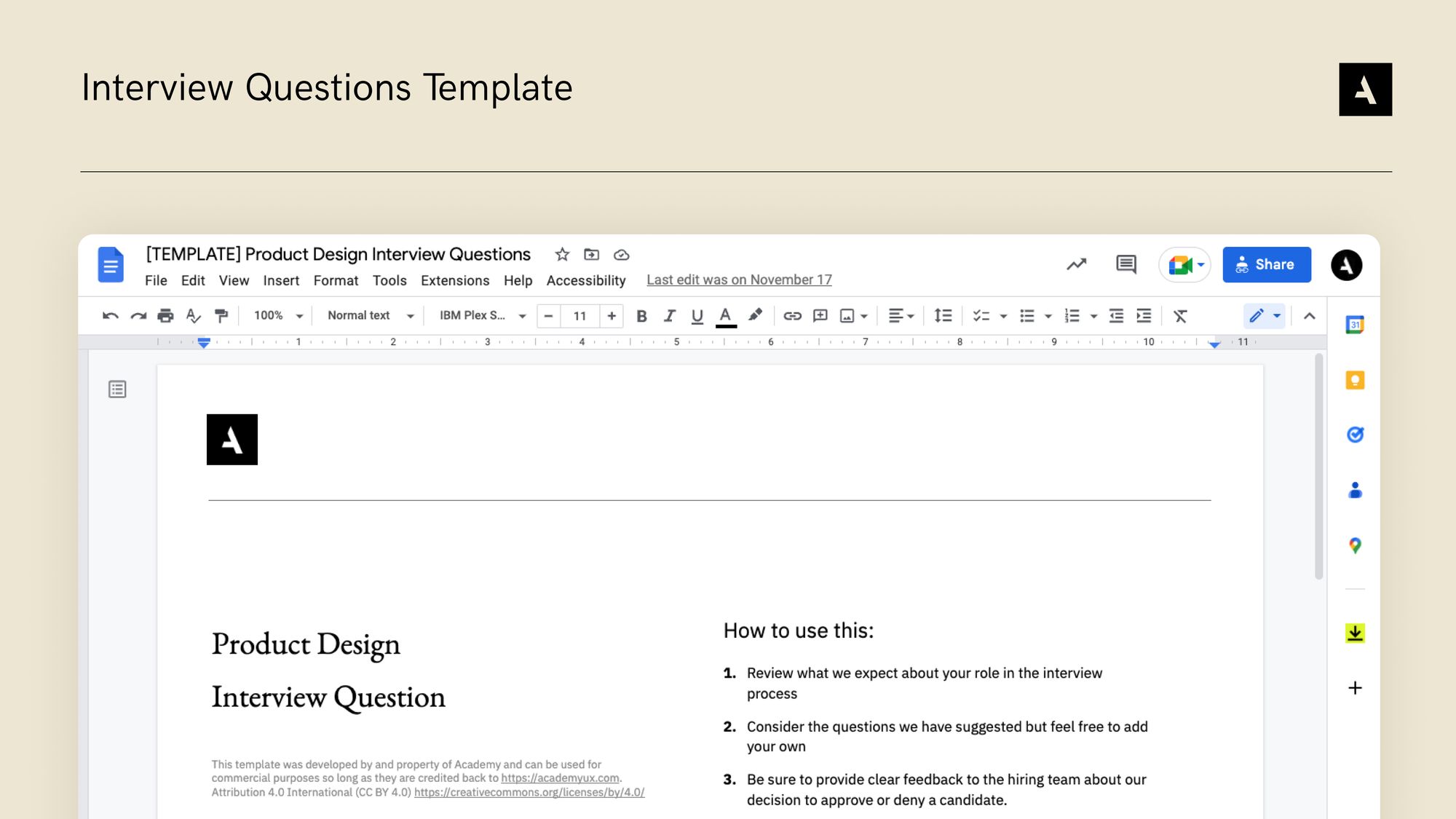Click the Share button
The height and width of the screenshot is (819, 1456).
point(1267,264)
